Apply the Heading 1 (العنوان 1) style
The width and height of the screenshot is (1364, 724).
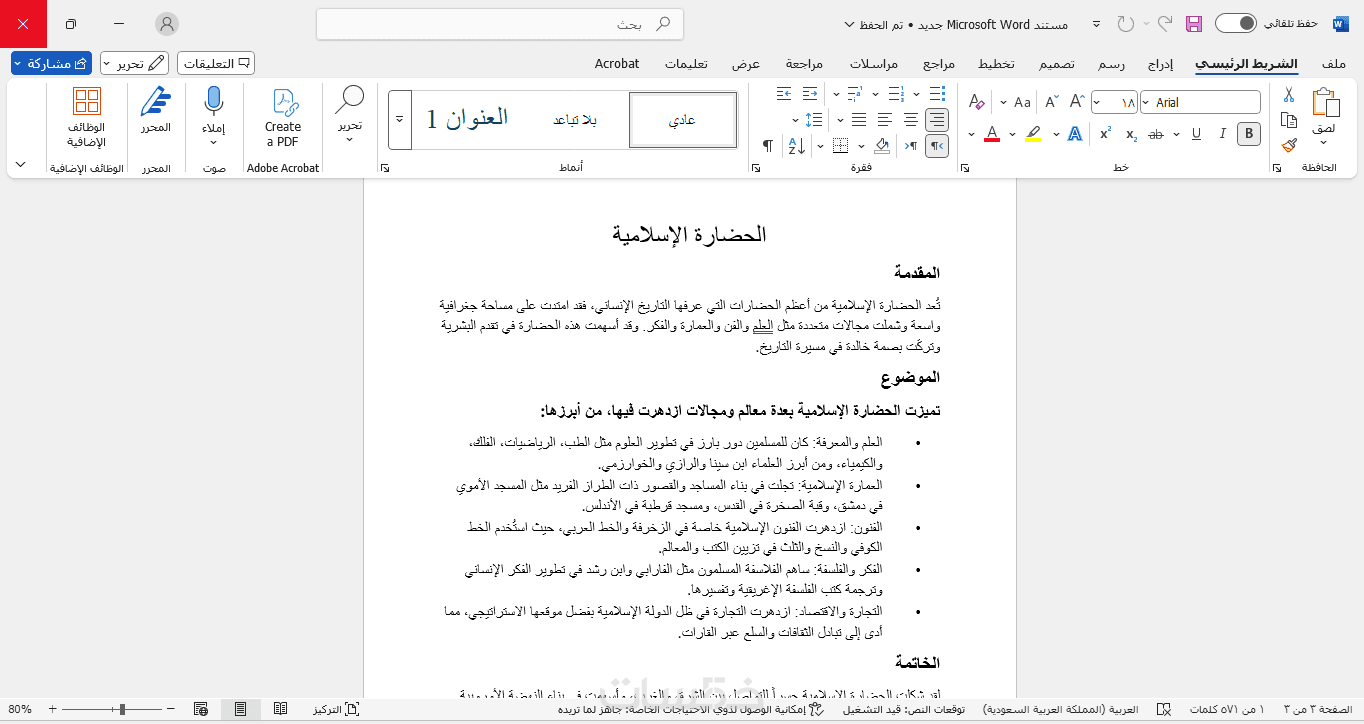tap(467, 120)
